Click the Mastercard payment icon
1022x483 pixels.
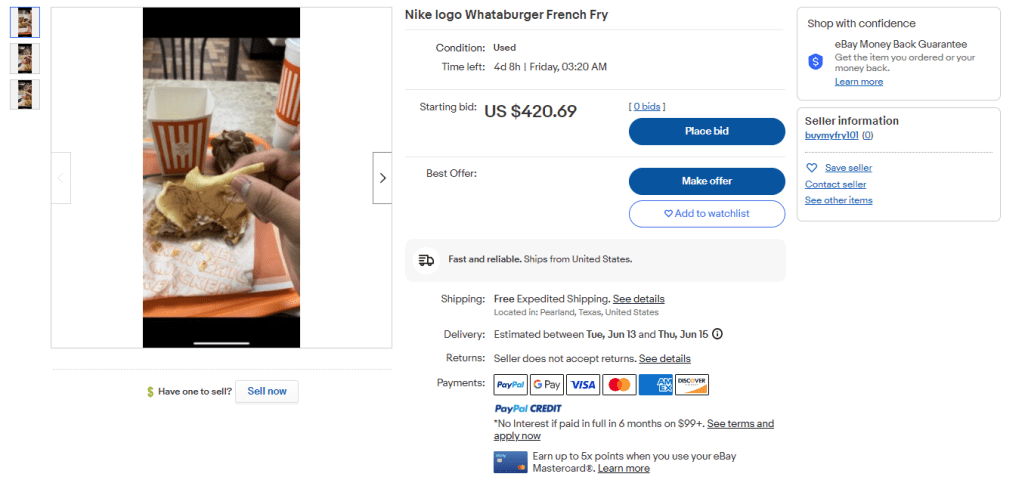pos(619,385)
